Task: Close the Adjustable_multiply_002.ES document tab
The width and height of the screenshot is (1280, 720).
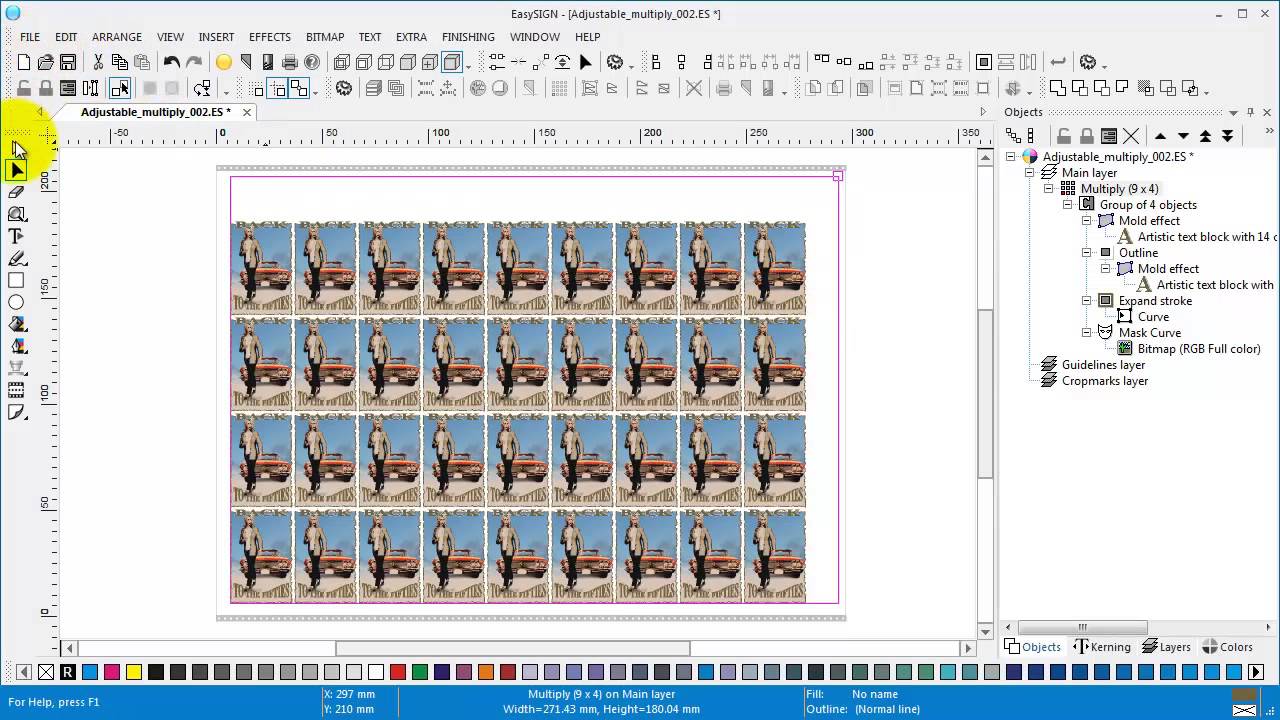Action: click(247, 112)
